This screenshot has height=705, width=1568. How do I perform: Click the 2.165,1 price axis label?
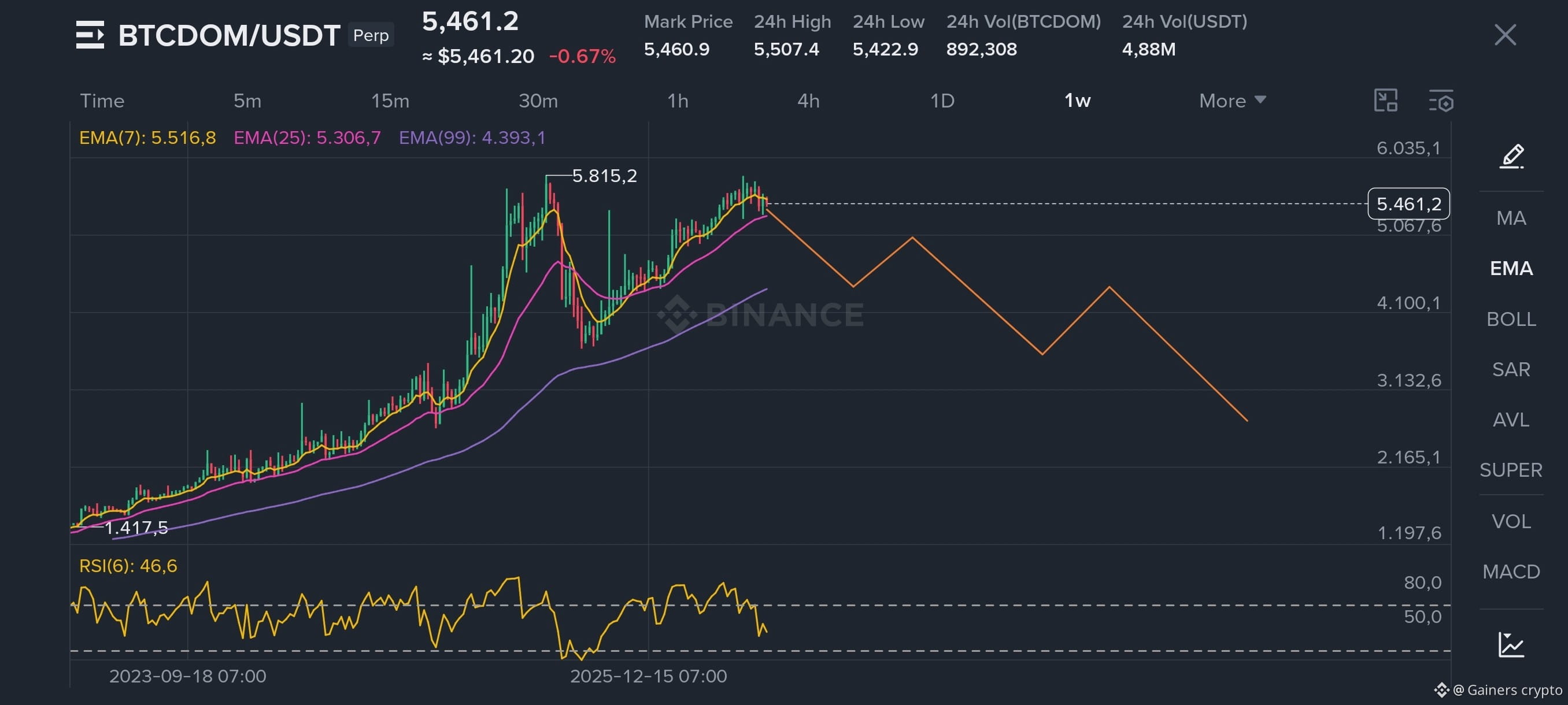tap(1409, 457)
